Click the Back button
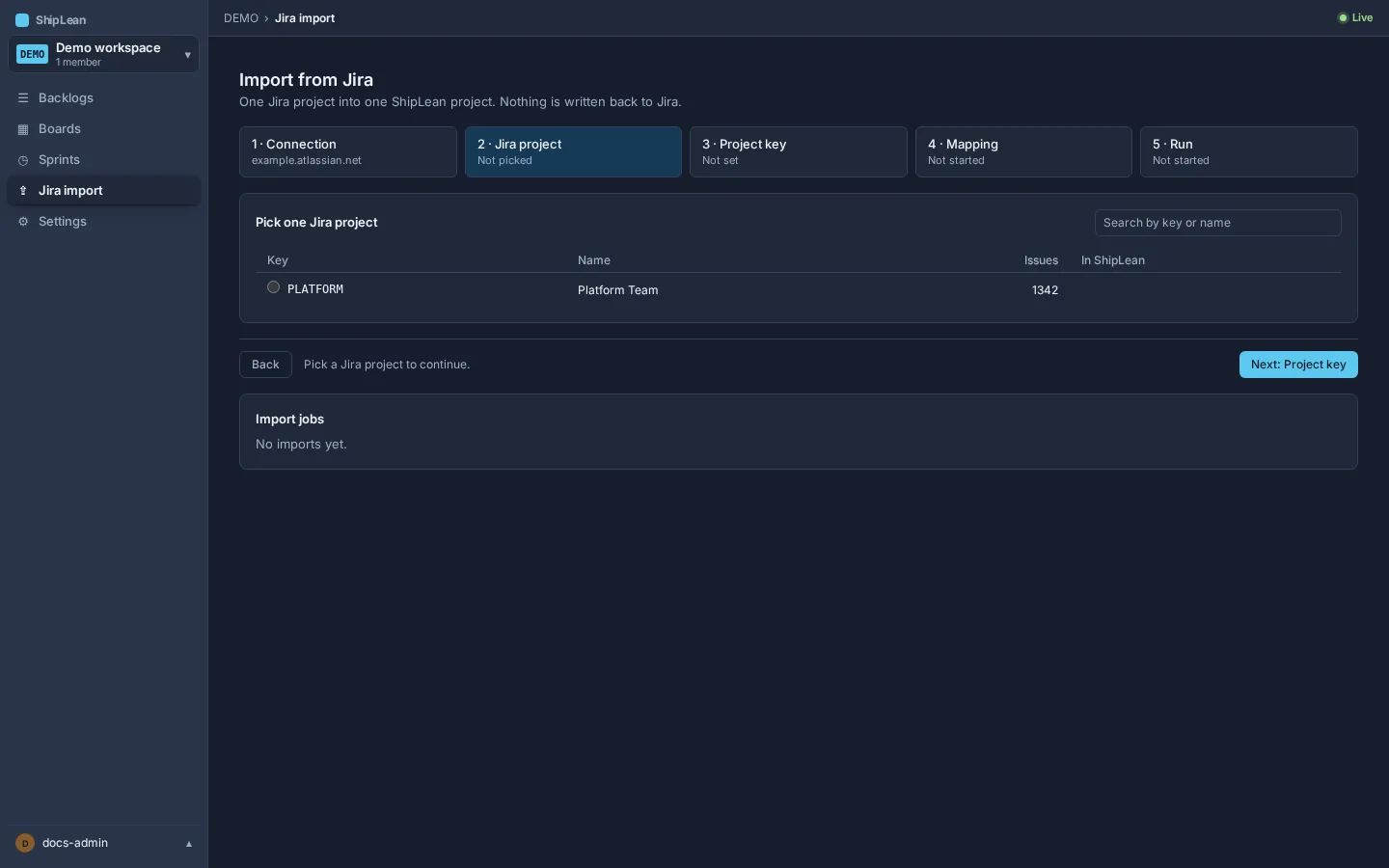 (265, 365)
